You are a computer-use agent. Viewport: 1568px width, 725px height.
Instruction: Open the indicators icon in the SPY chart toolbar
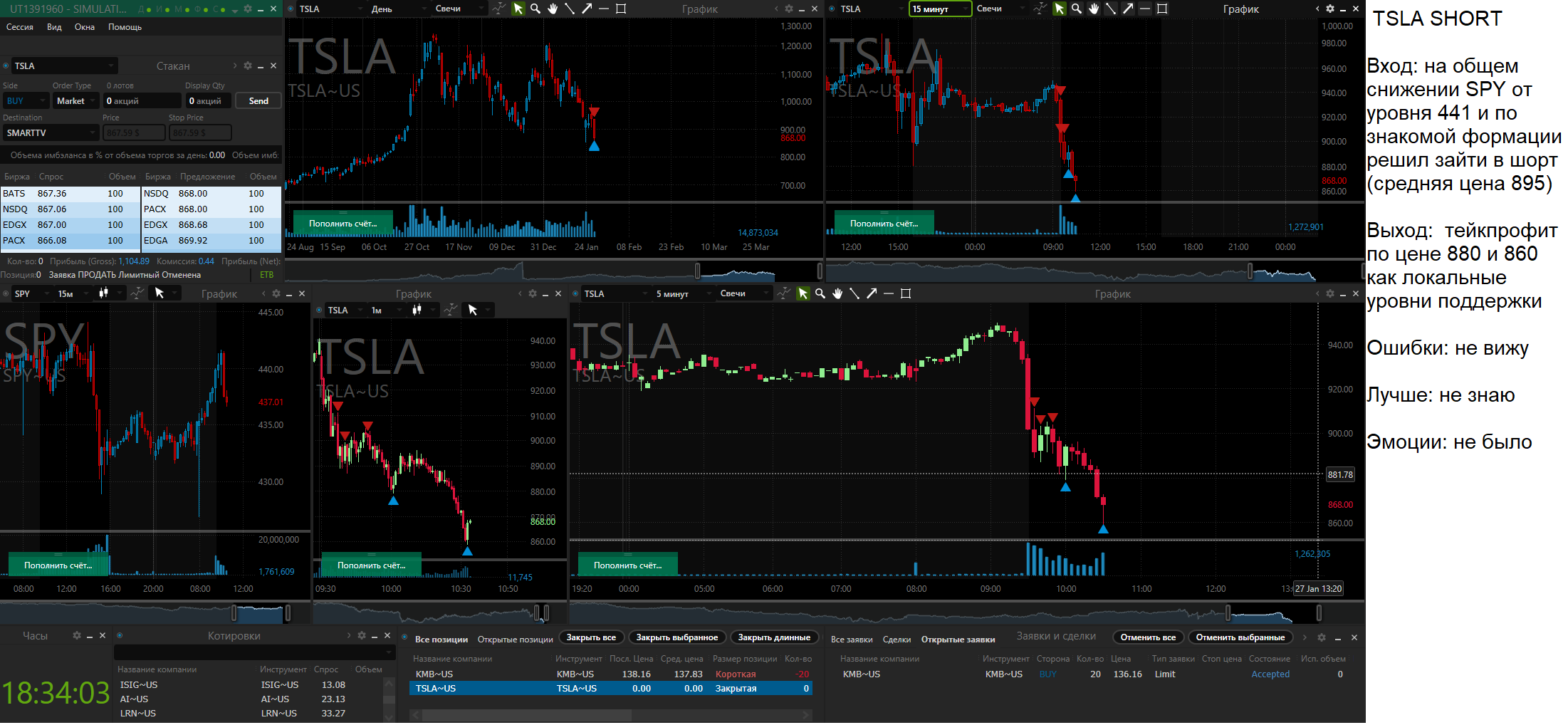(x=137, y=293)
